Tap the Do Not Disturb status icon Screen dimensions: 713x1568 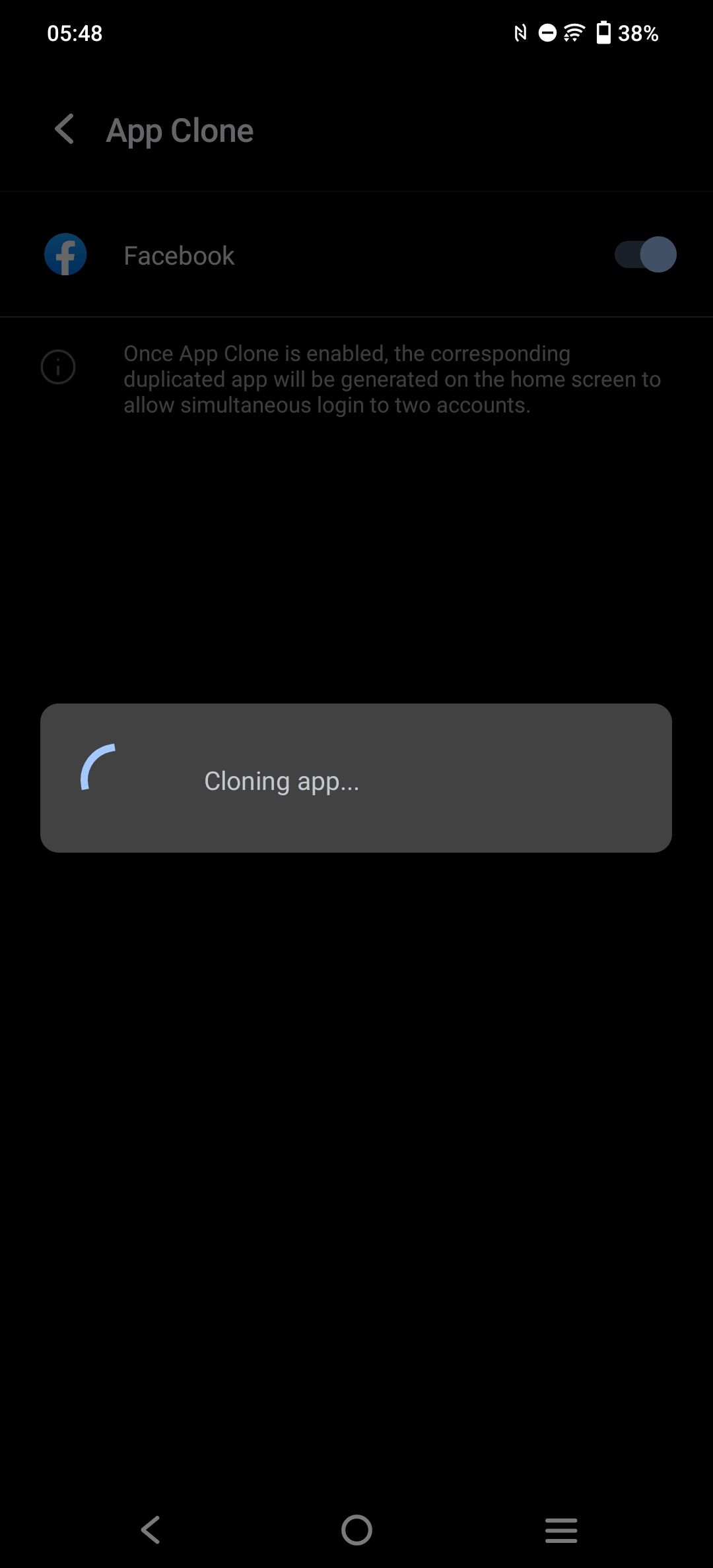547,32
